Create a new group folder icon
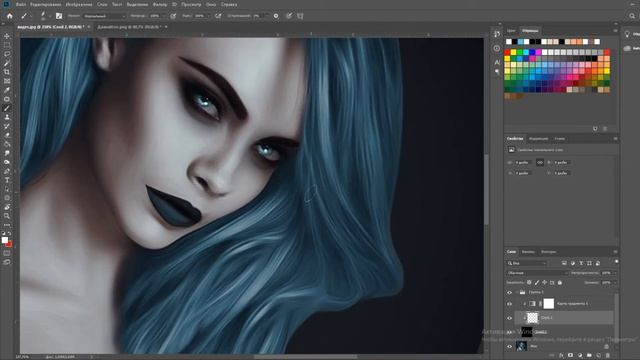Viewport: 640px width, 360px height. point(589,356)
